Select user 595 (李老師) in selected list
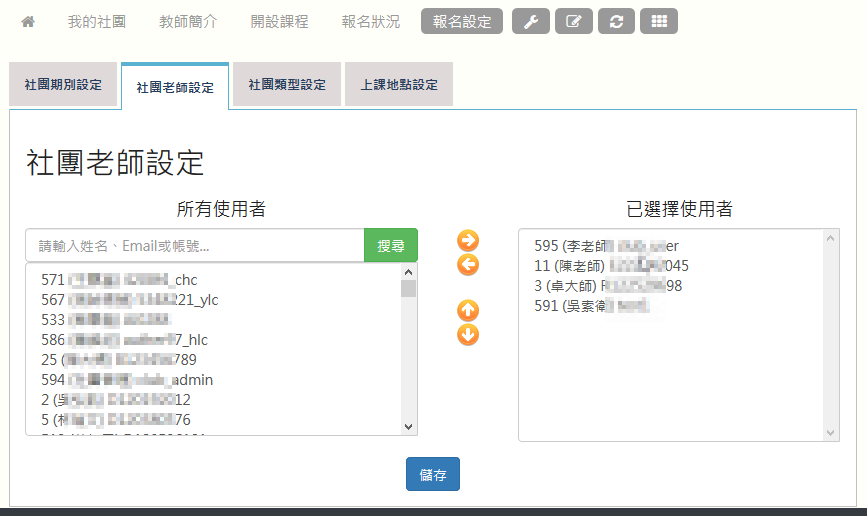This screenshot has width=867, height=516. (607, 246)
